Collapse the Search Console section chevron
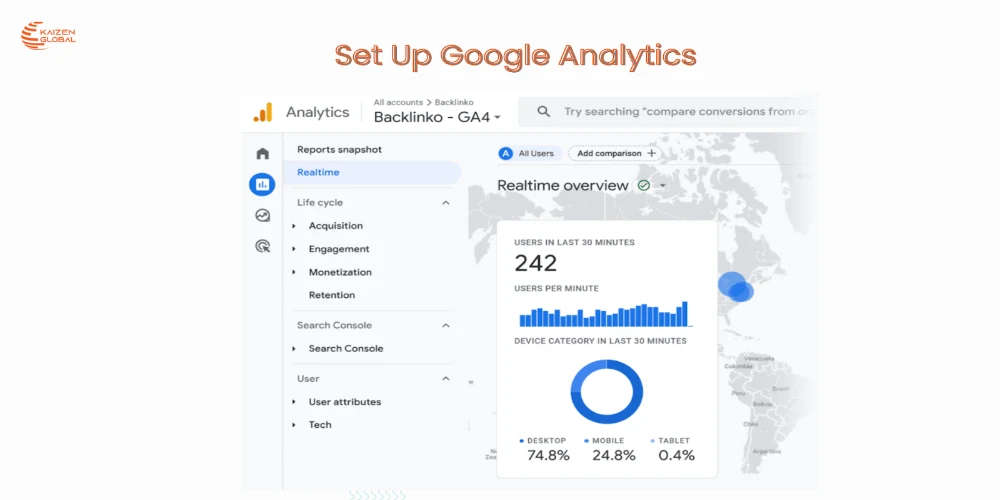The height and width of the screenshot is (500, 1000). coord(446,325)
